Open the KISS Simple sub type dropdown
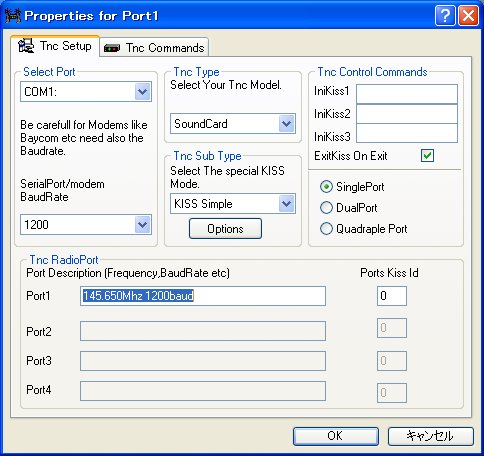The width and height of the screenshot is (484, 456). point(287,204)
